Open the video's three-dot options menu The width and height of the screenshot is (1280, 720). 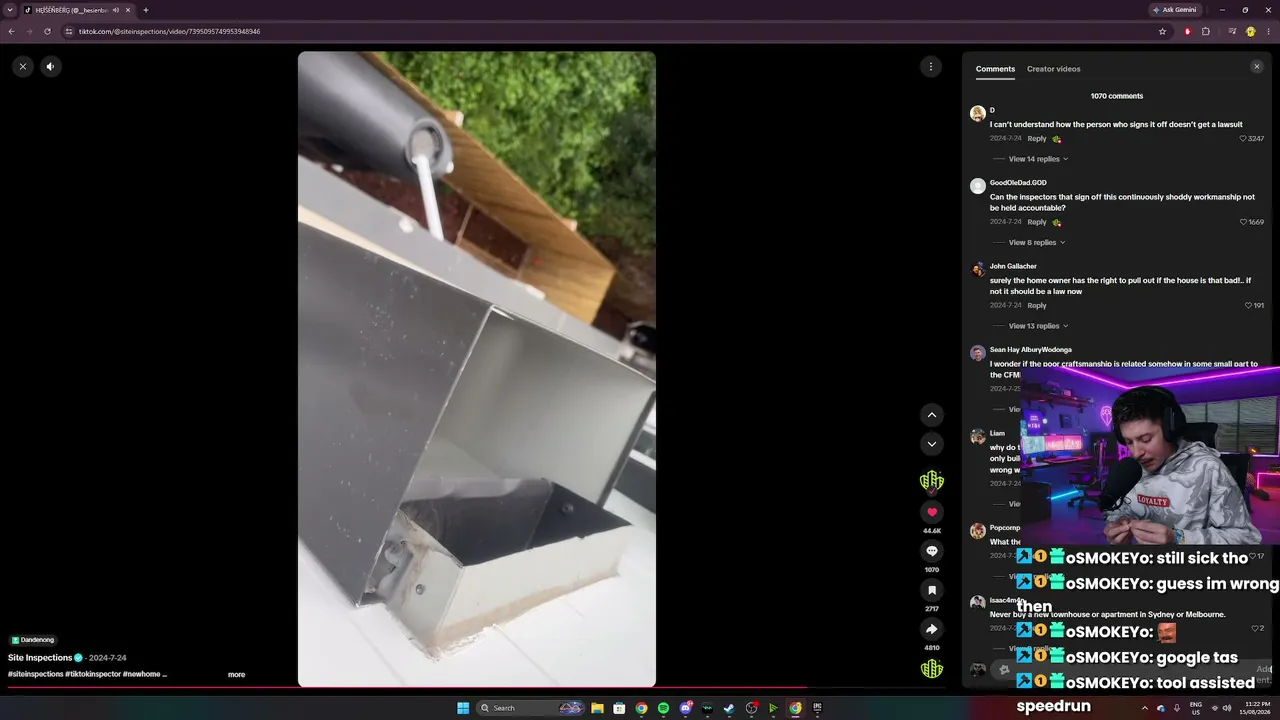click(x=931, y=67)
